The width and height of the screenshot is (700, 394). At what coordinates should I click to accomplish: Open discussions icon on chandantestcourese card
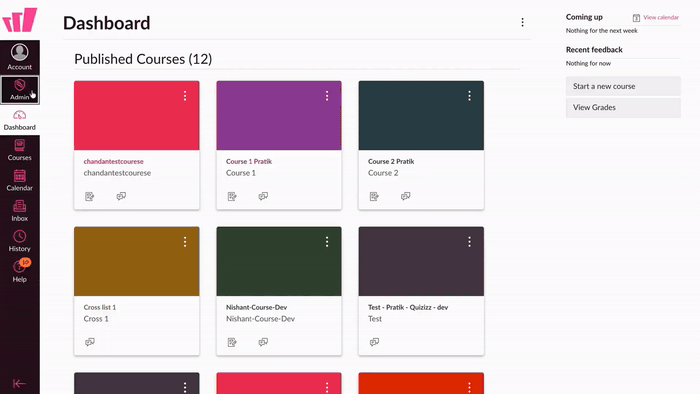tap(121, 196)
